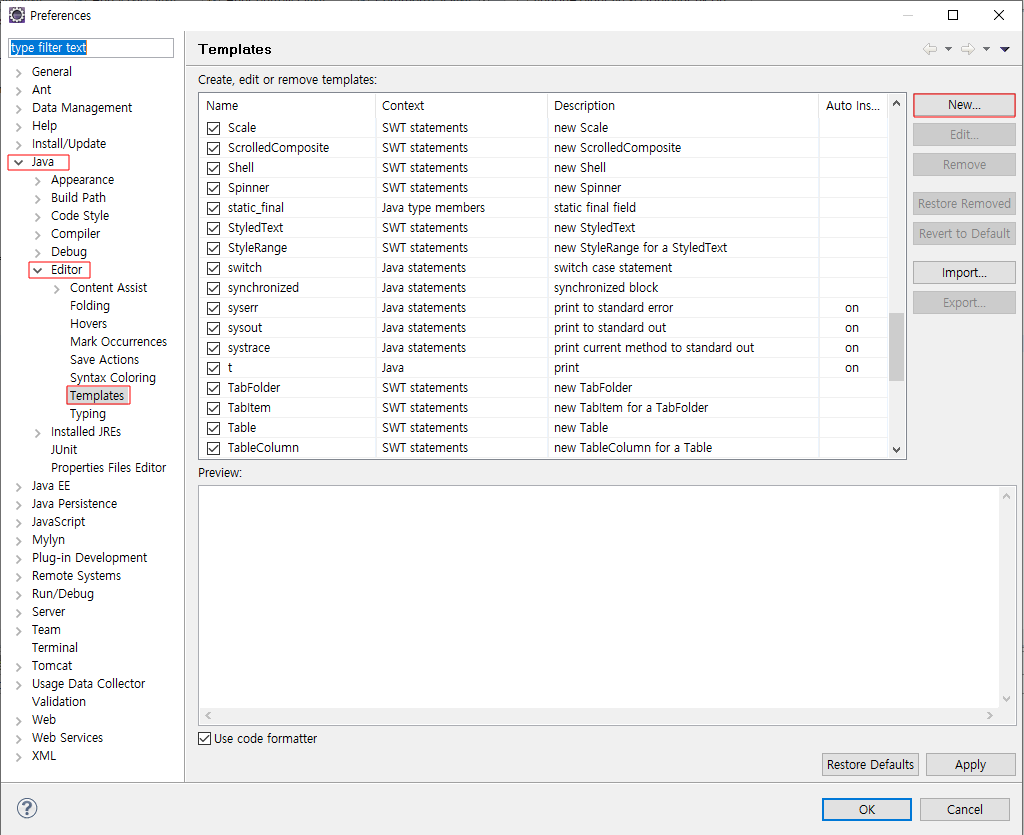
Task: Open the help question mark icon
Action: tap(27, 808)
